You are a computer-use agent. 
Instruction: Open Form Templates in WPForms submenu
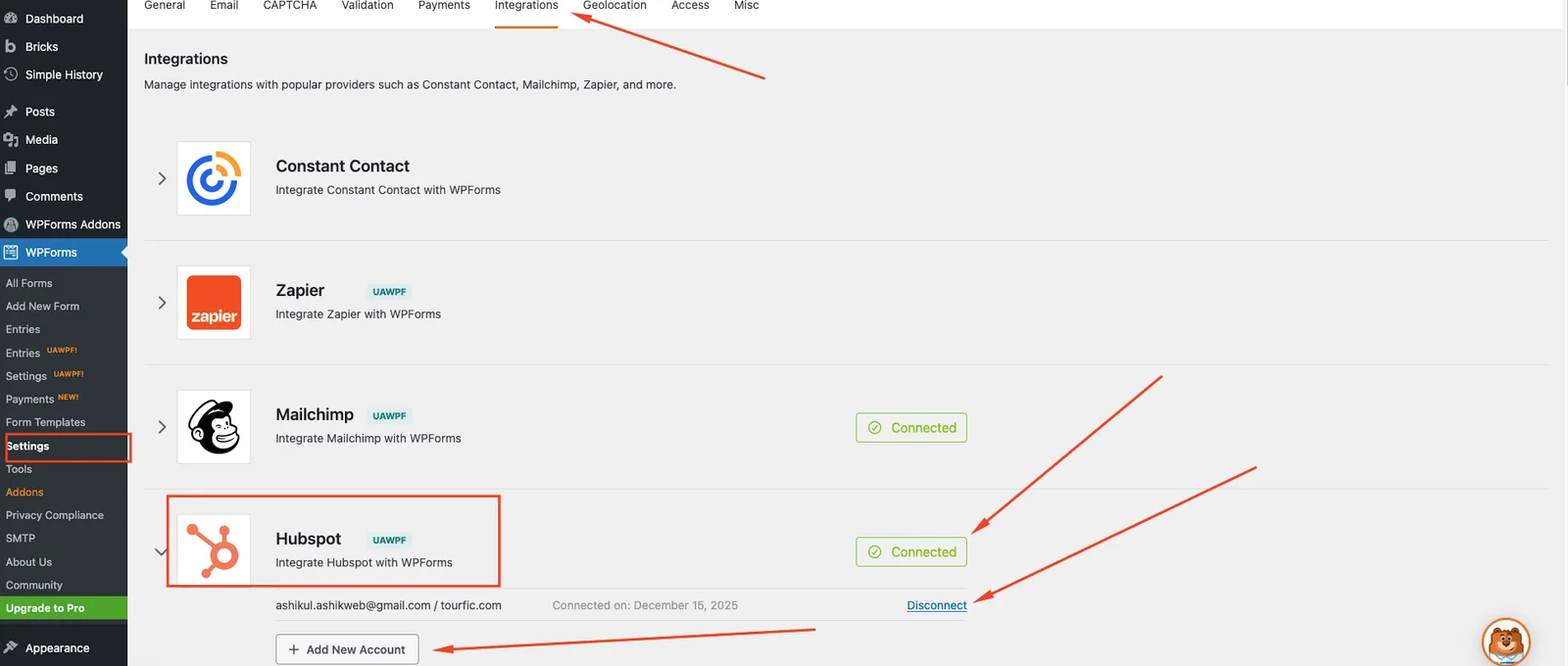pos(45,422)
